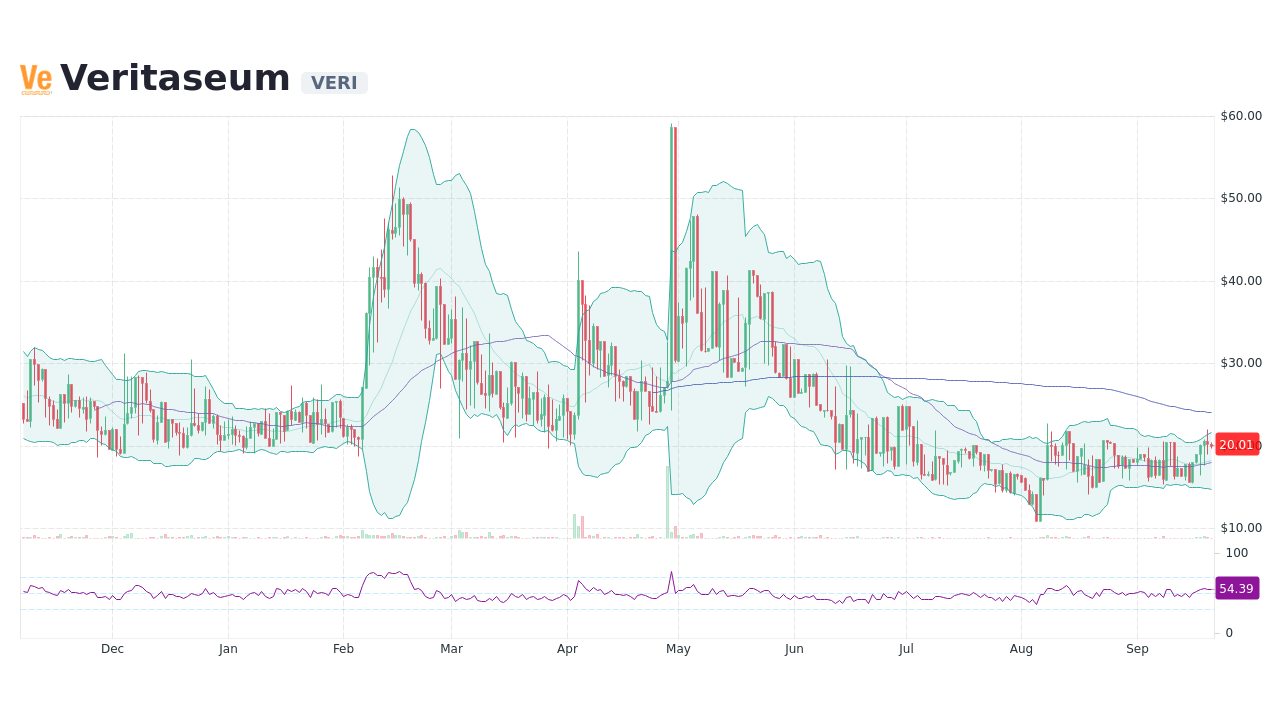The width and height of the screenshot is (1280, 720).
Task: Click the Jun label on time axis
Action: (794, 649)
